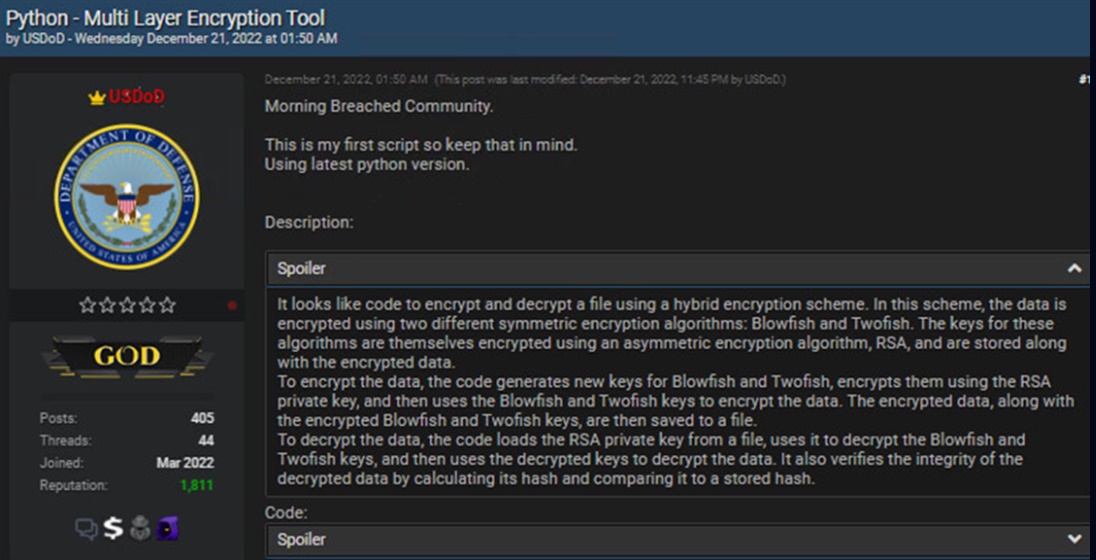This screenshot has width=1096, height=560.
Task: Click the Threads count 44
Action: [x=205, y=441]
